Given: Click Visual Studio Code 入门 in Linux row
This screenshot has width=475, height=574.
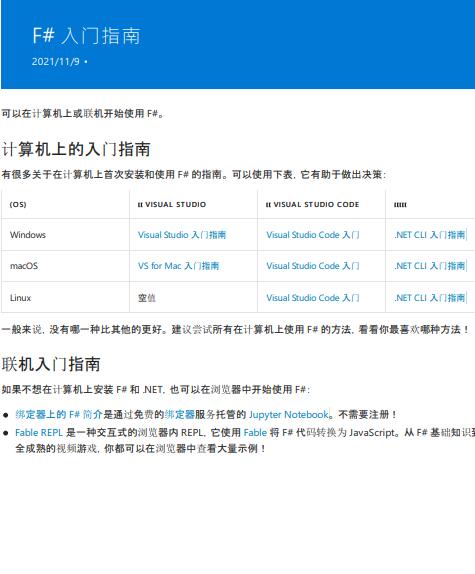Looking at the screenshot, I should click(x=313, y=298).
